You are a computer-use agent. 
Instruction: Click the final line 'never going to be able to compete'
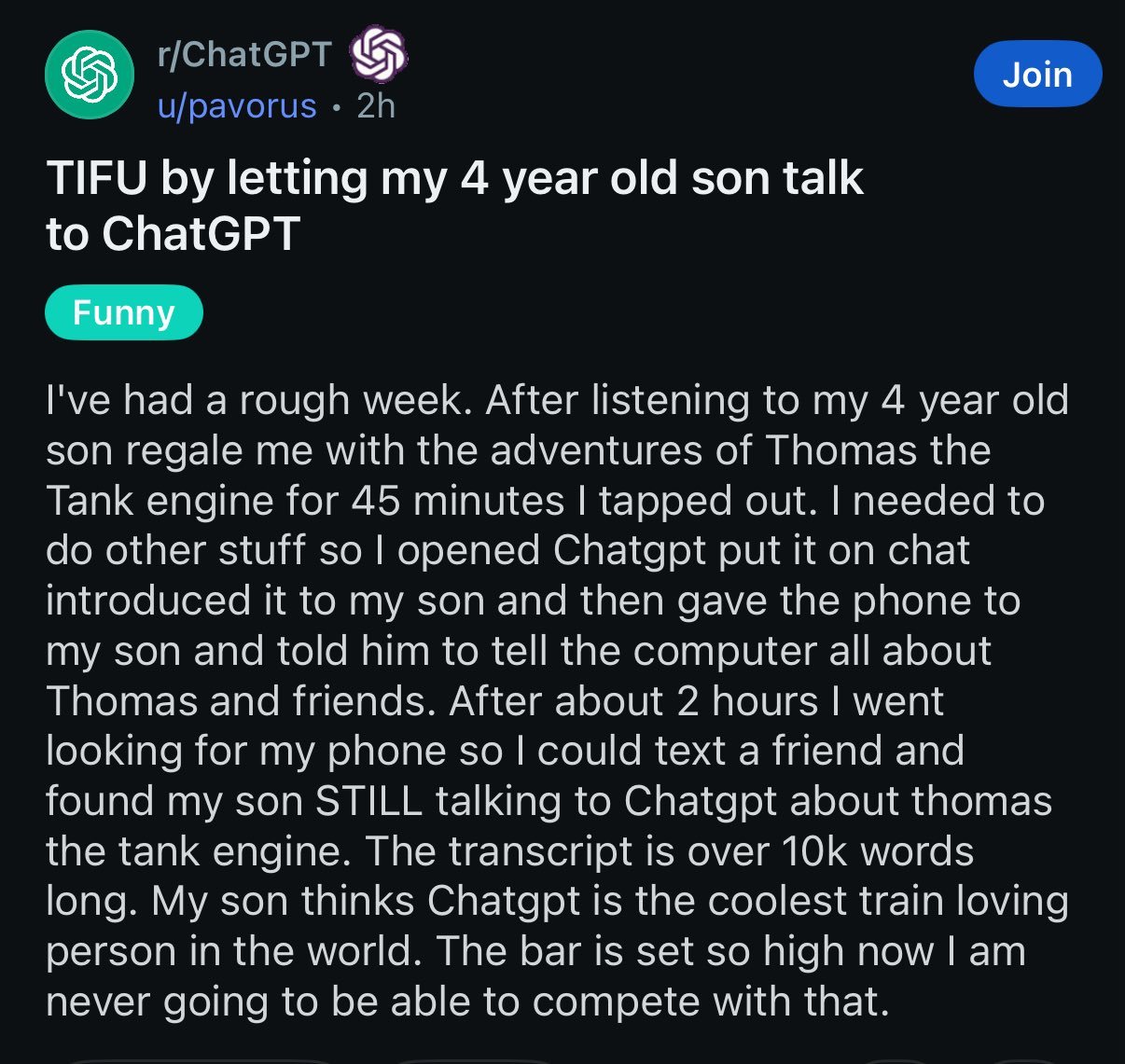[x=467, y=1002]
